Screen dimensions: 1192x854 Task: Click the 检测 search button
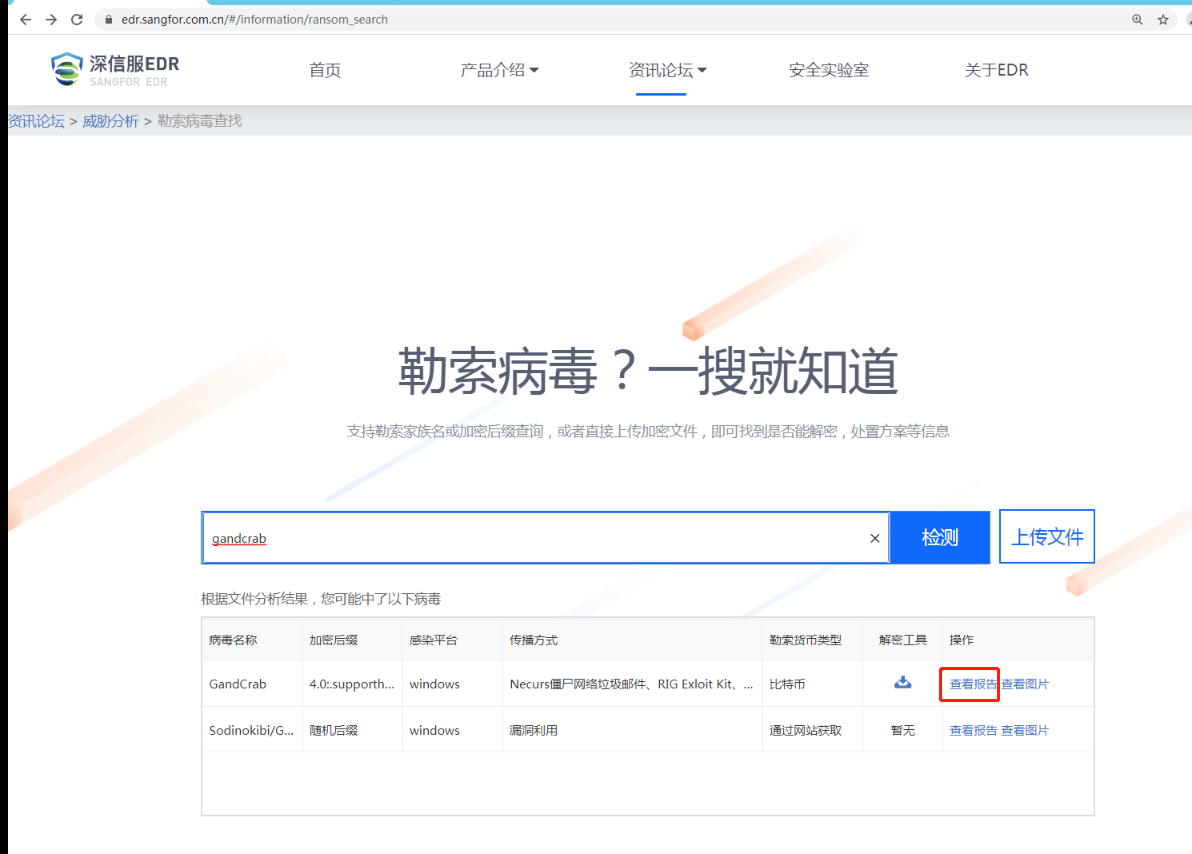pos(939,537)
